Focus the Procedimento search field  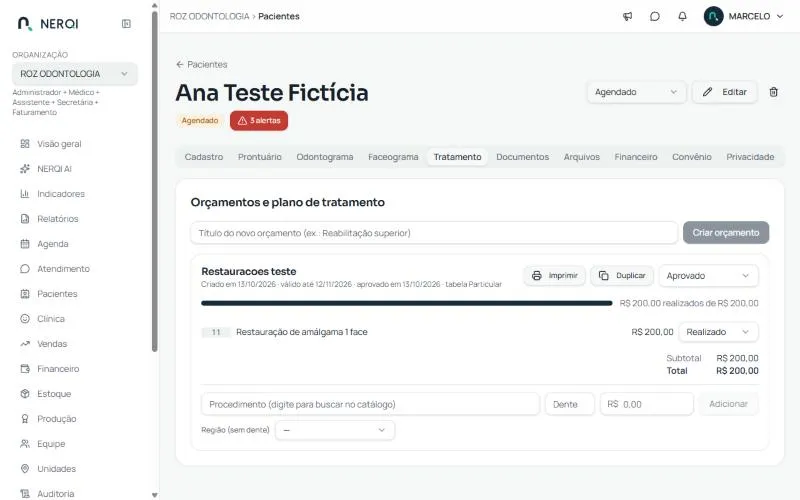coord(370,404)
